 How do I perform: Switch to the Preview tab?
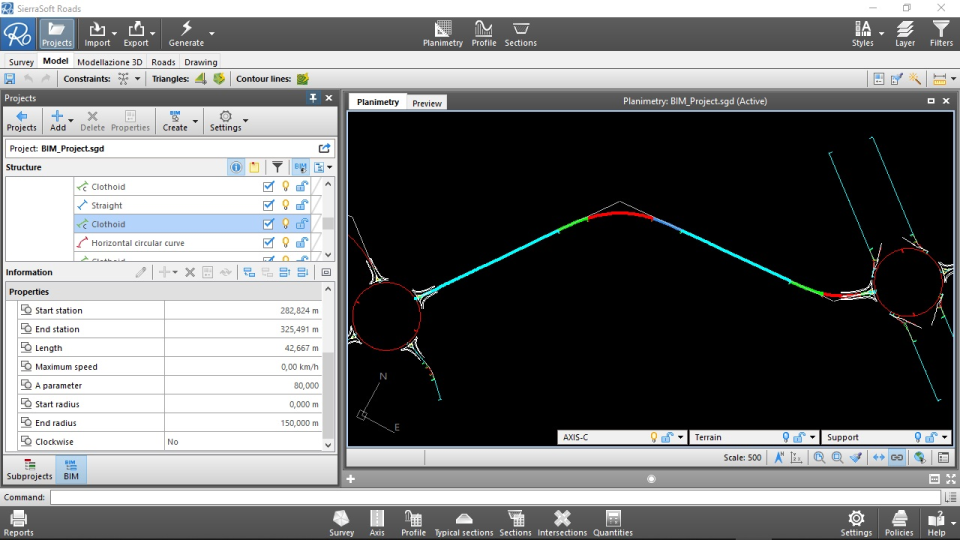point(427,103)
